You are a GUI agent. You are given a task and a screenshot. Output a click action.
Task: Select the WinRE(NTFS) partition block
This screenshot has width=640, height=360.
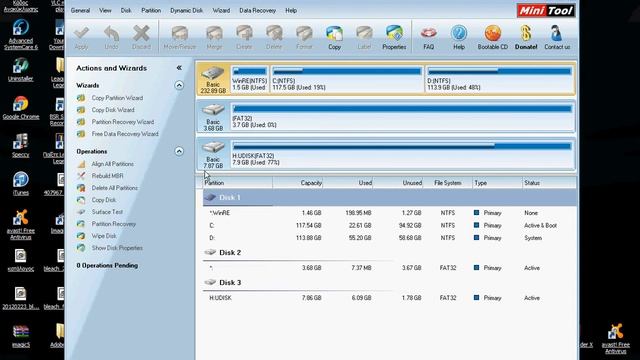click(250, 79)
